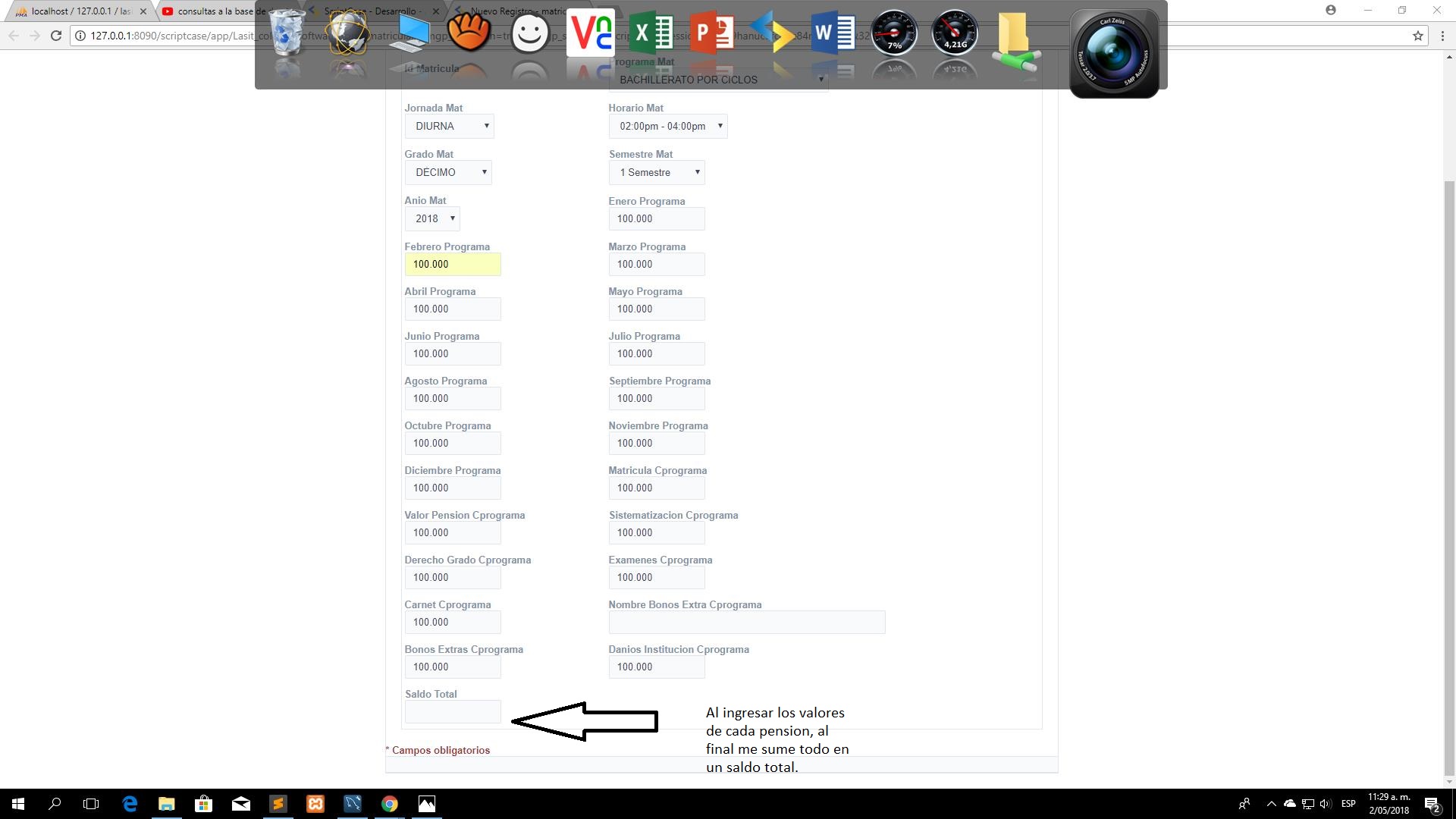
Task: Click the Valor Pension Cprograma field
Action: pyautogui.click(x=453, y=532)
